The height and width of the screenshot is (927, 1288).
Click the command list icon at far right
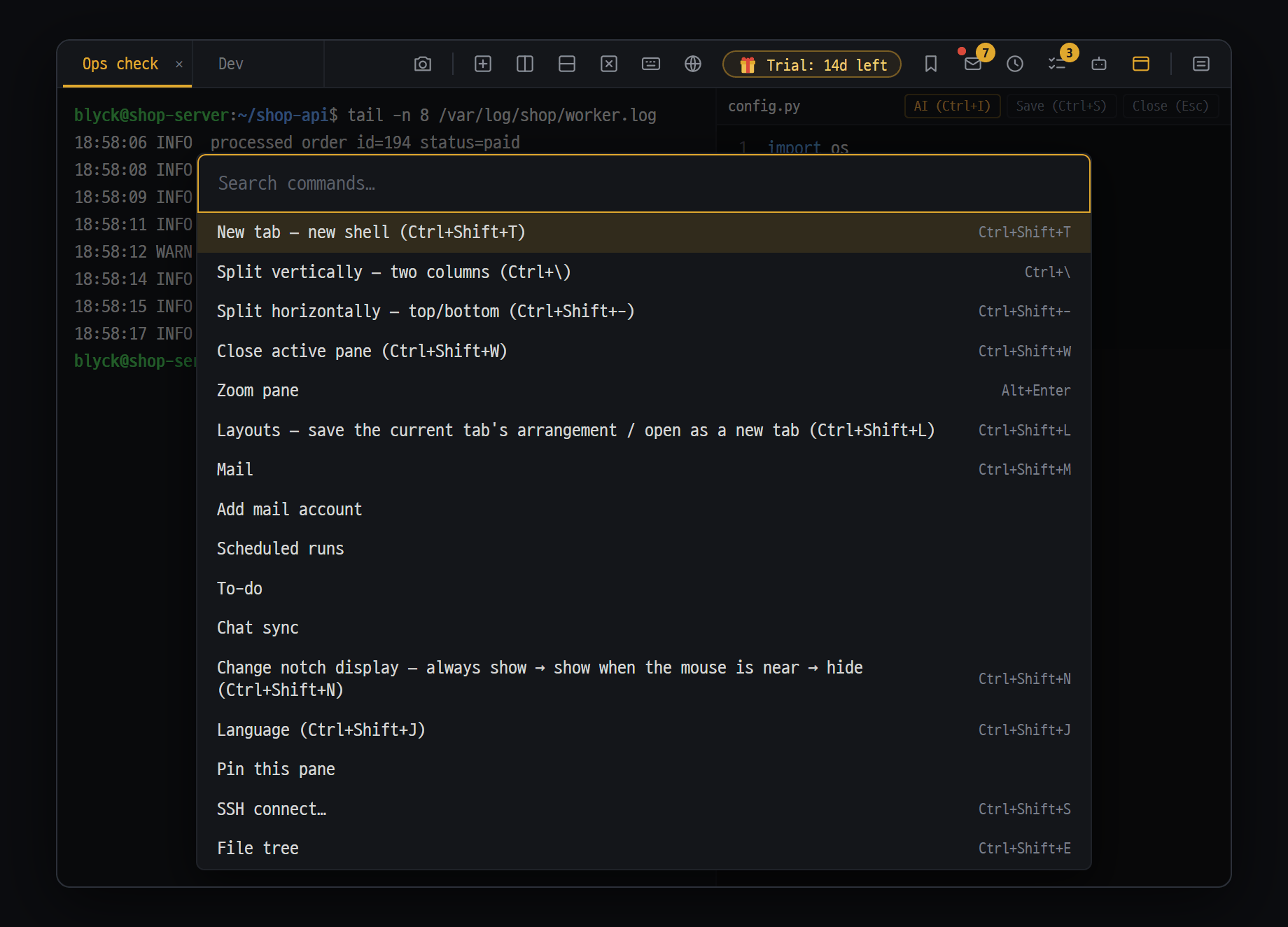(x=1201, y=64)
